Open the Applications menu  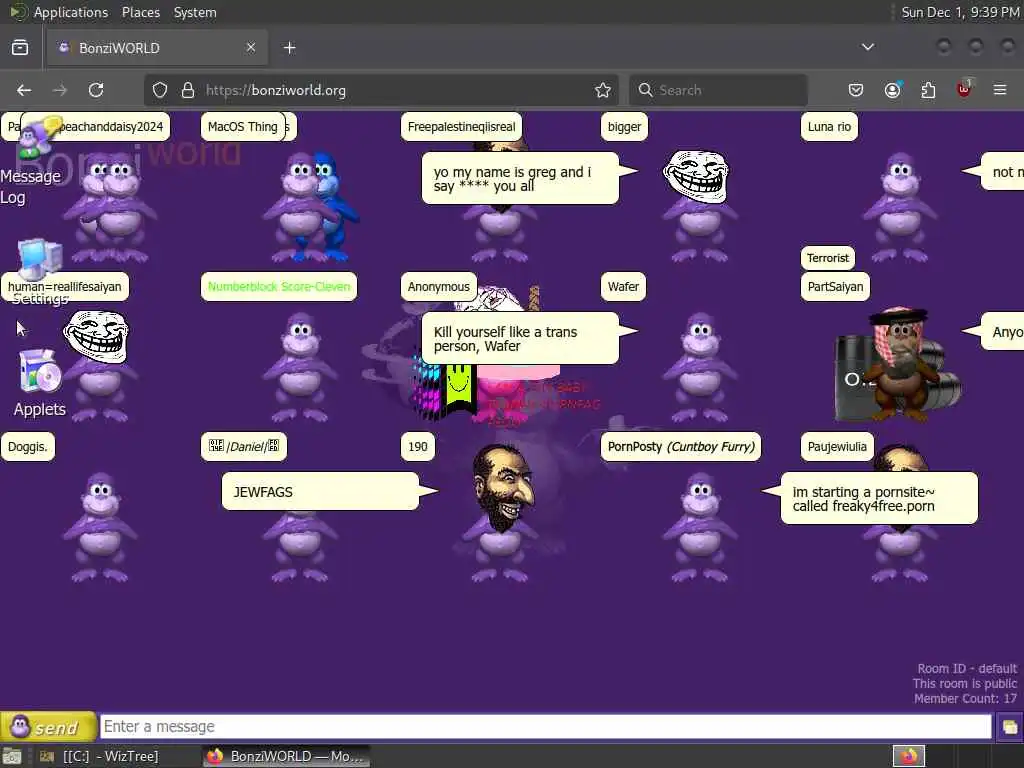pos(71,12)
